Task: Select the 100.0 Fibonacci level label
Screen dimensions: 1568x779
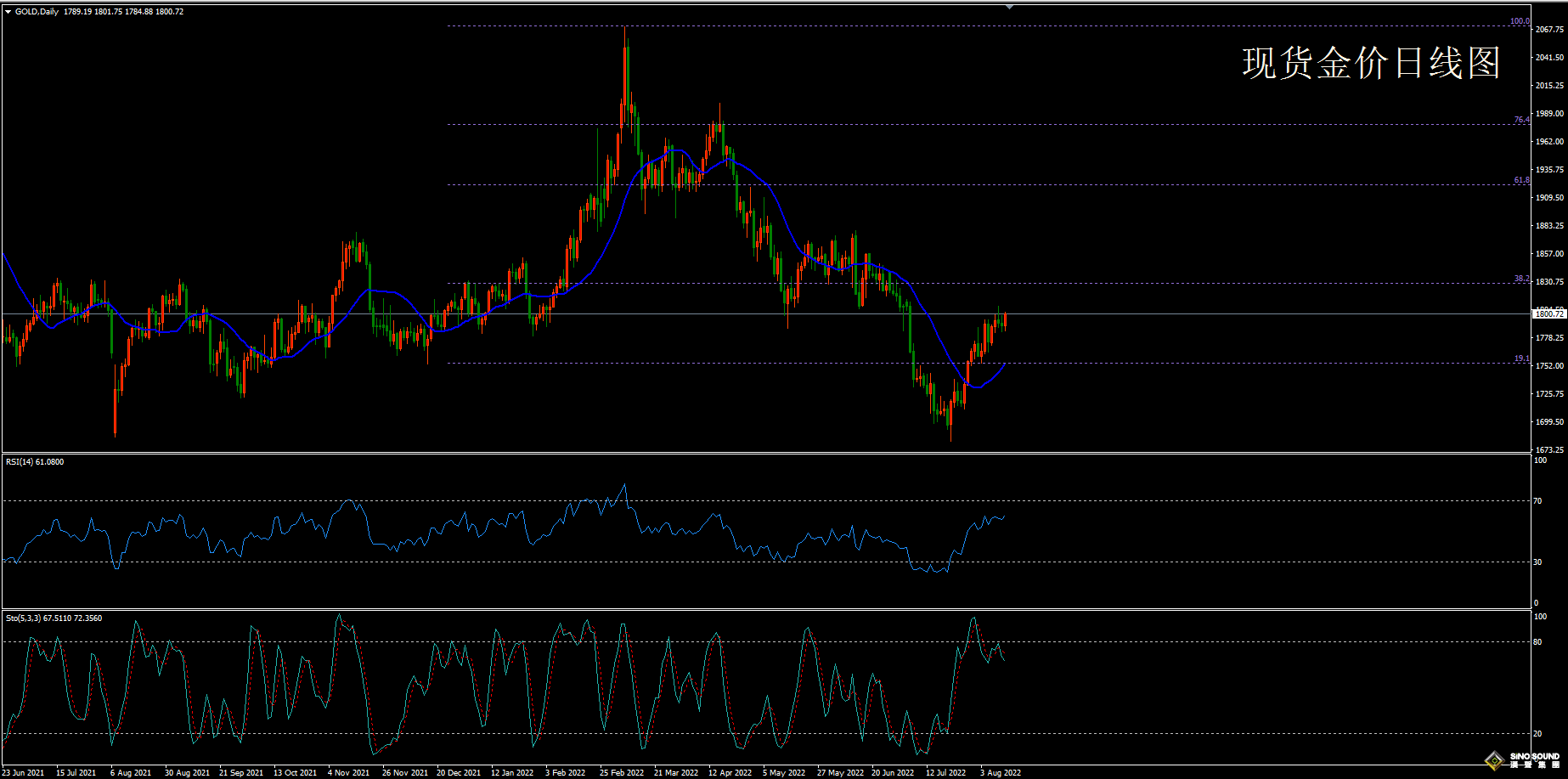Action: click(1520, 21)
